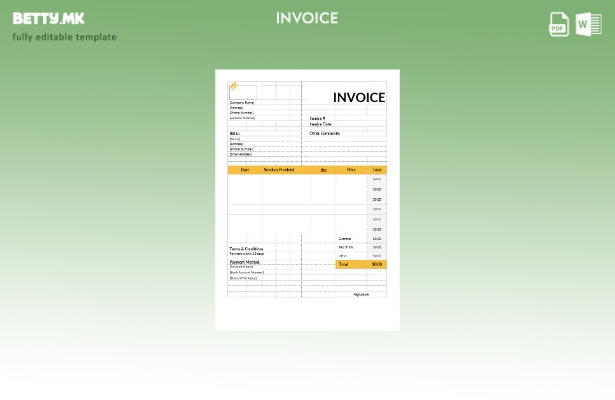Open the invoice template preview thumbnail

click(307, 199)
